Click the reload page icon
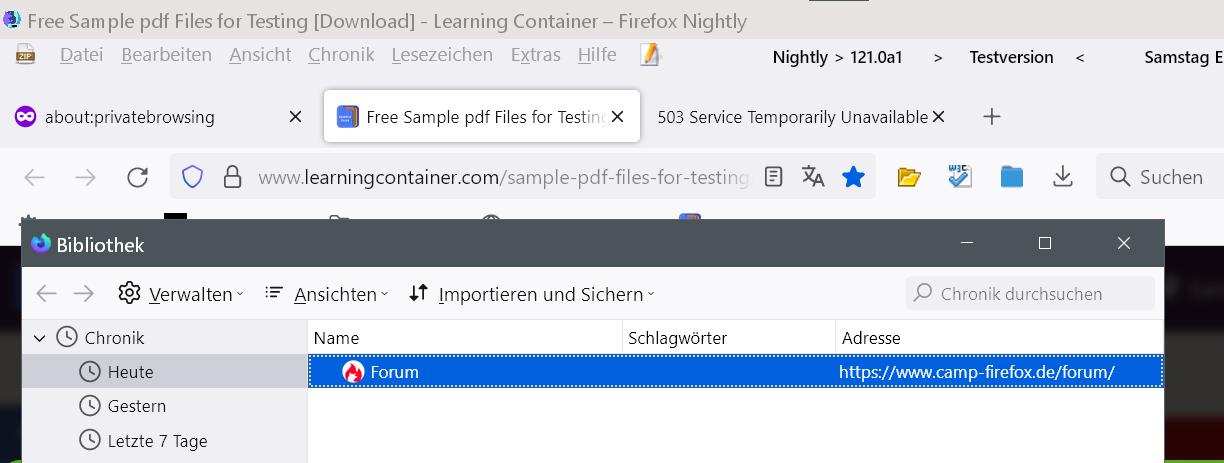Viewport: 1224px width, 463px height. 138,178
